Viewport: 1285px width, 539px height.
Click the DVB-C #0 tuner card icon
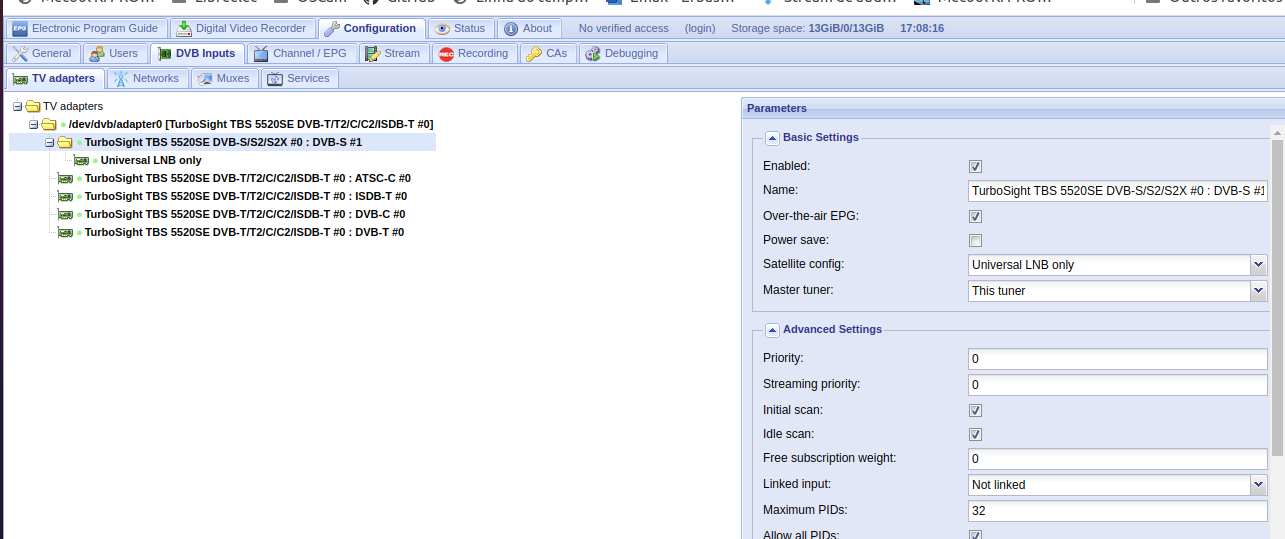tap(66, 214)
